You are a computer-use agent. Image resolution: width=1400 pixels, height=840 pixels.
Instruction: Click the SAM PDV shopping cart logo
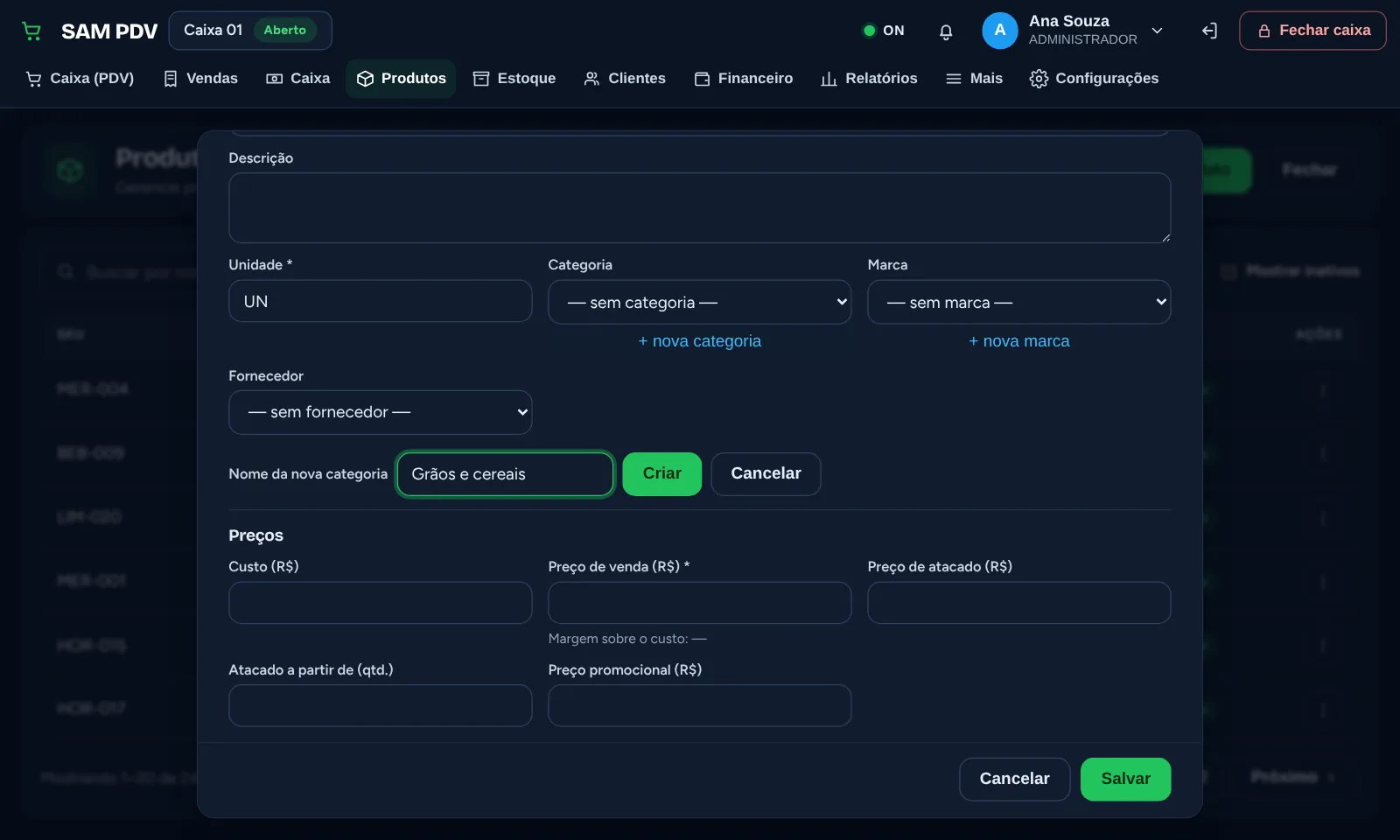(x=31, y=31)
